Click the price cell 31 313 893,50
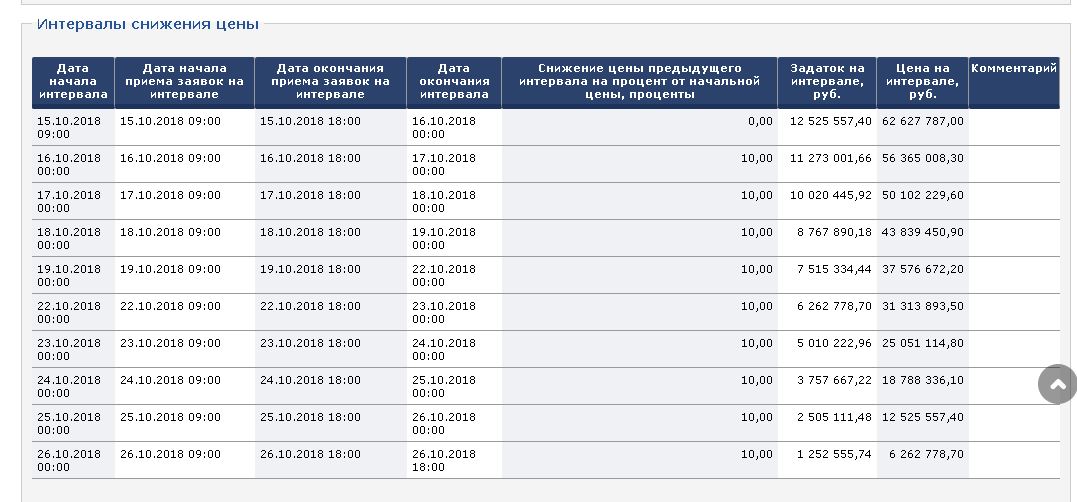This screenshot has width=1077, height=502. pyautogui.click(x=923, y=306)
